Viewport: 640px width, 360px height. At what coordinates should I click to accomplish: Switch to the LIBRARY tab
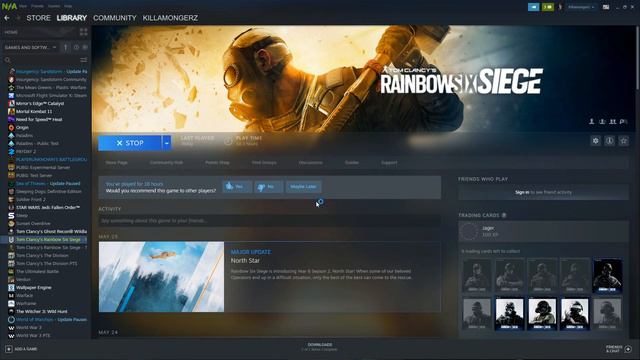click(71, 18)
